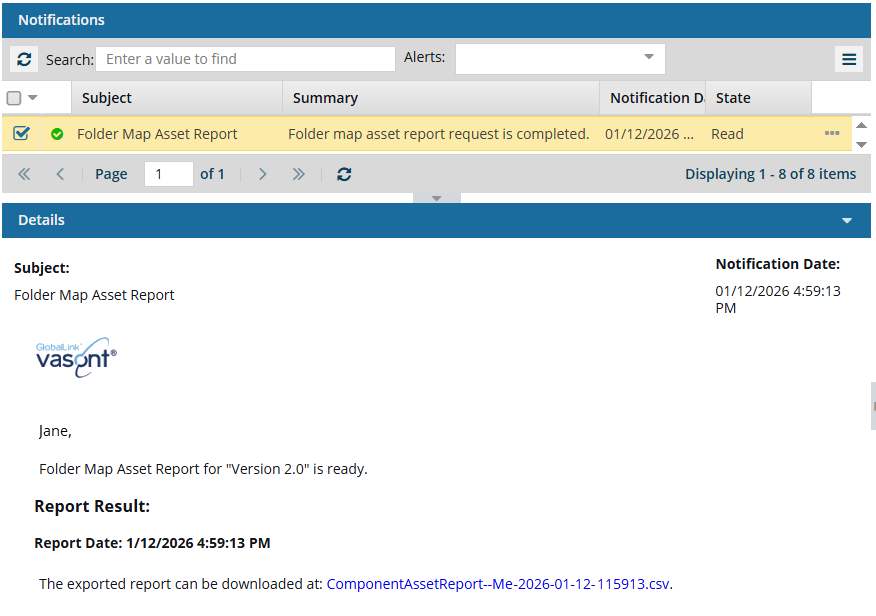
Task: Click the row actions ellipsis icon
Action: click(x=832, y=134)
